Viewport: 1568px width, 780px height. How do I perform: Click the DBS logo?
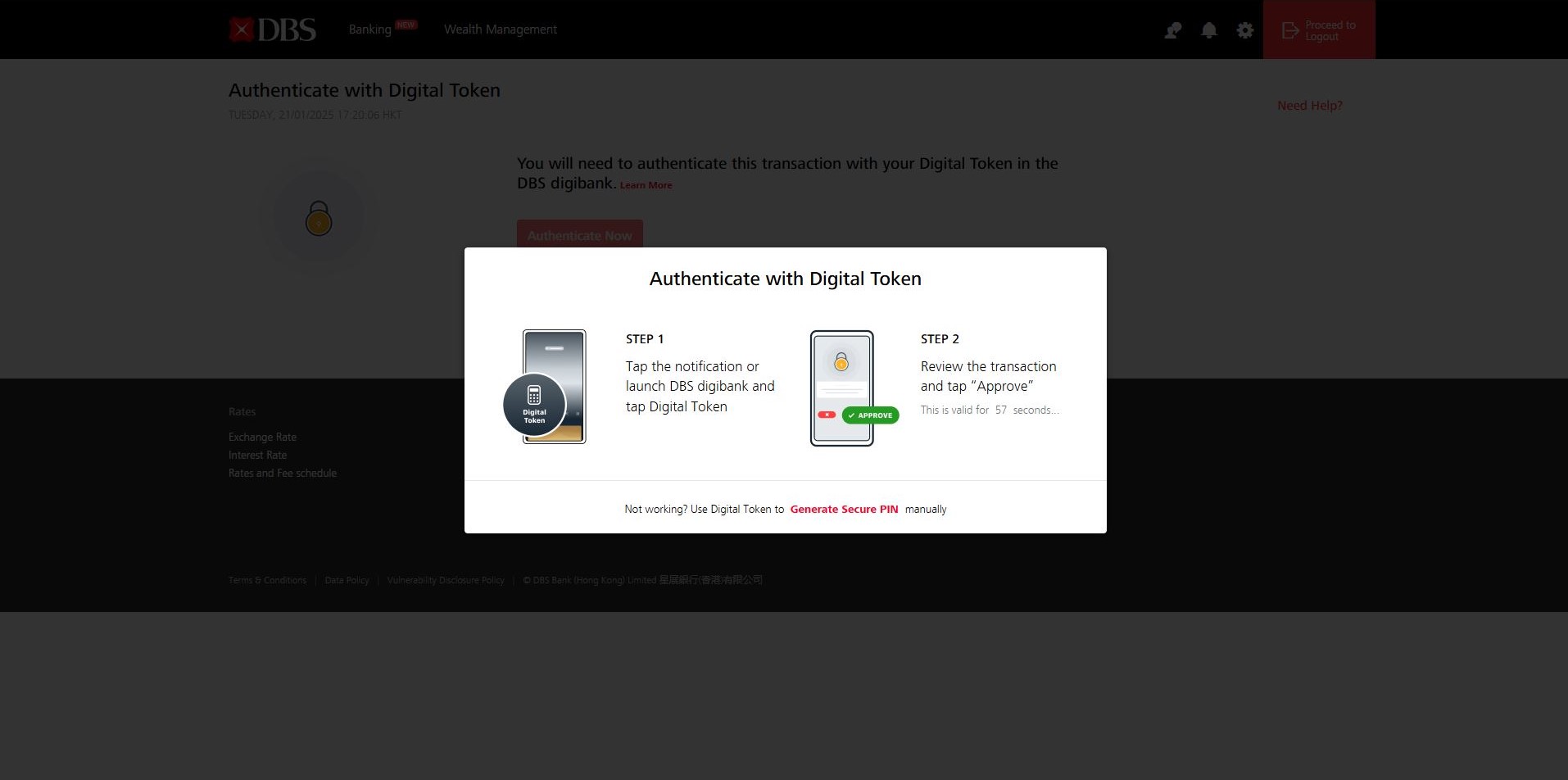coord(272,29)
